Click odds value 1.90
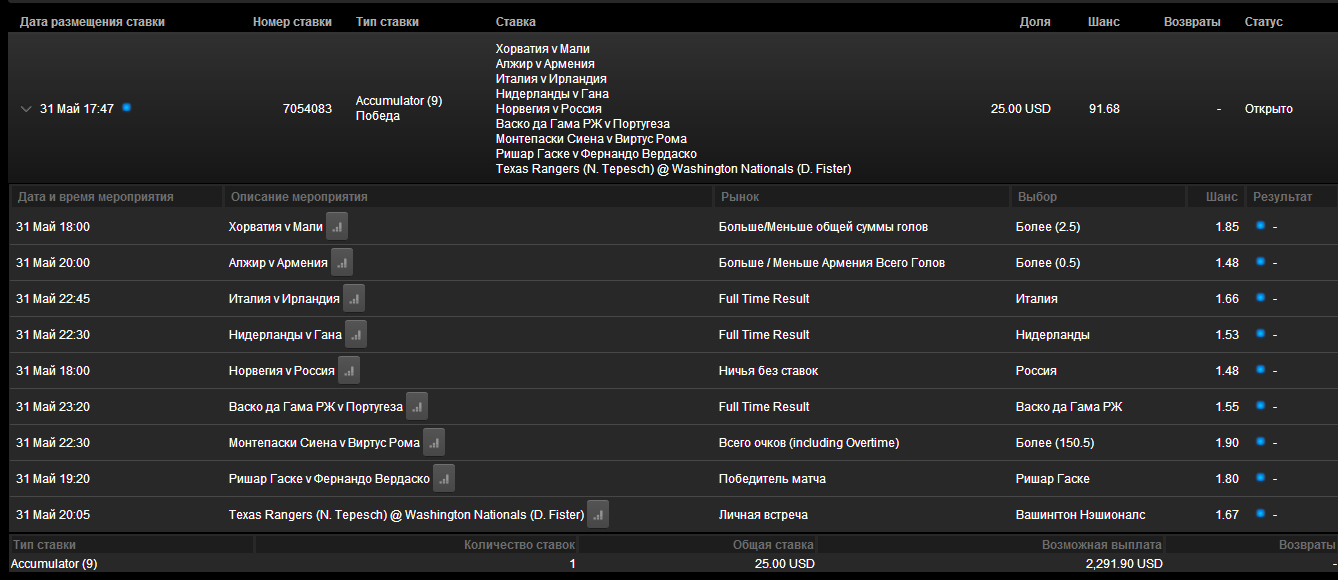This screenshot has width=1338, height=580. click(1227, 443)
